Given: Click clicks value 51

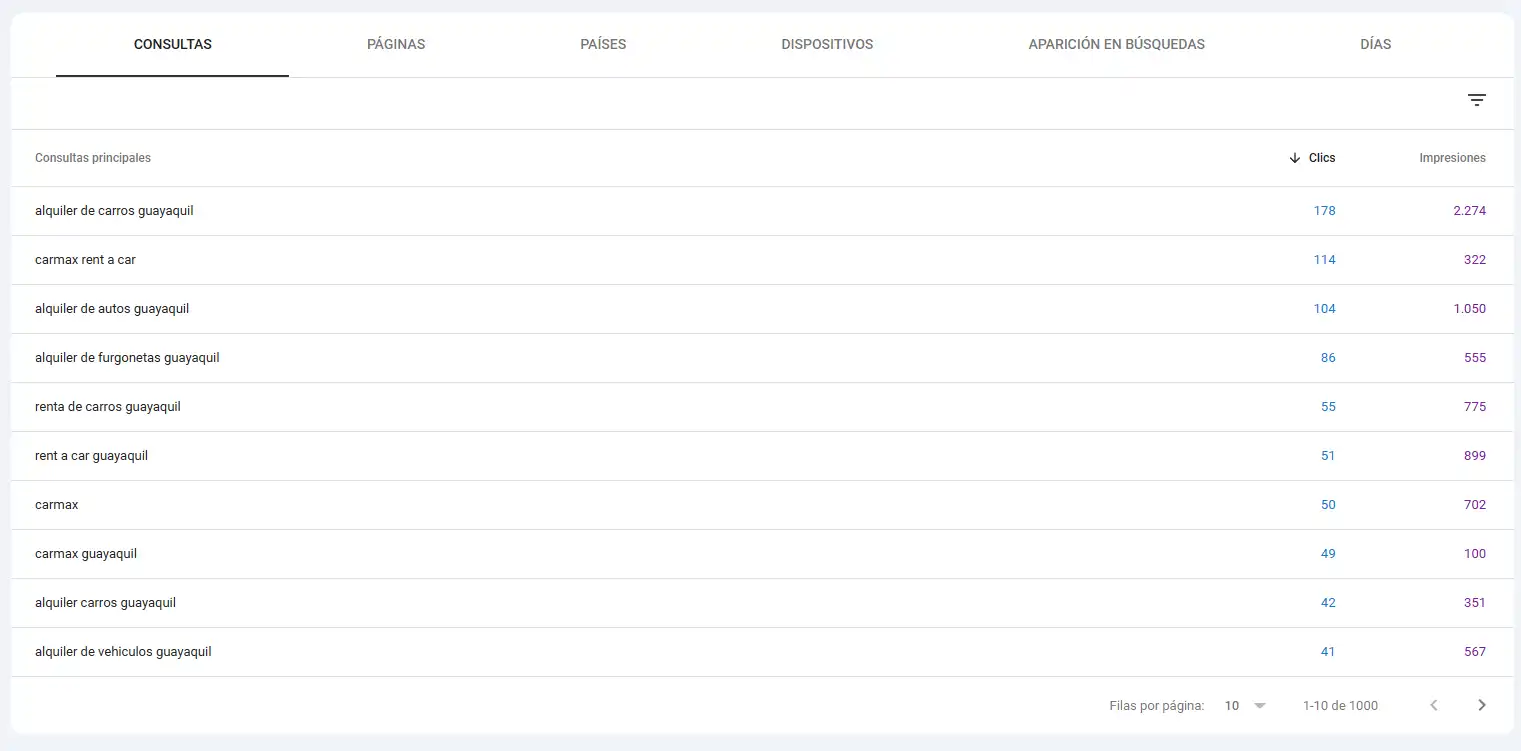Looking at the screenshot, I should coord(1328,456).
